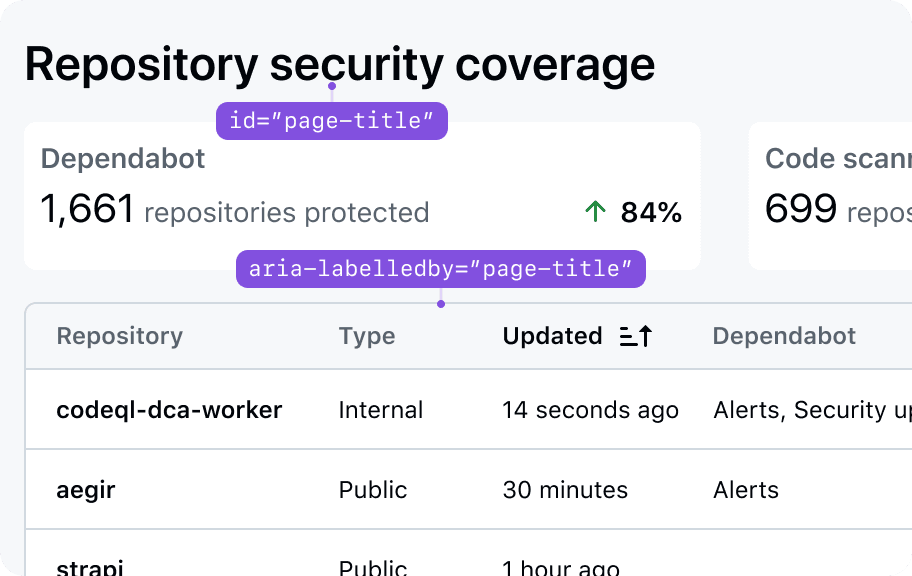Click the aria-labelledby="page-title" annotation tag
The height and width of the screenshot is (576, 912).
click(x=440, y=269)
